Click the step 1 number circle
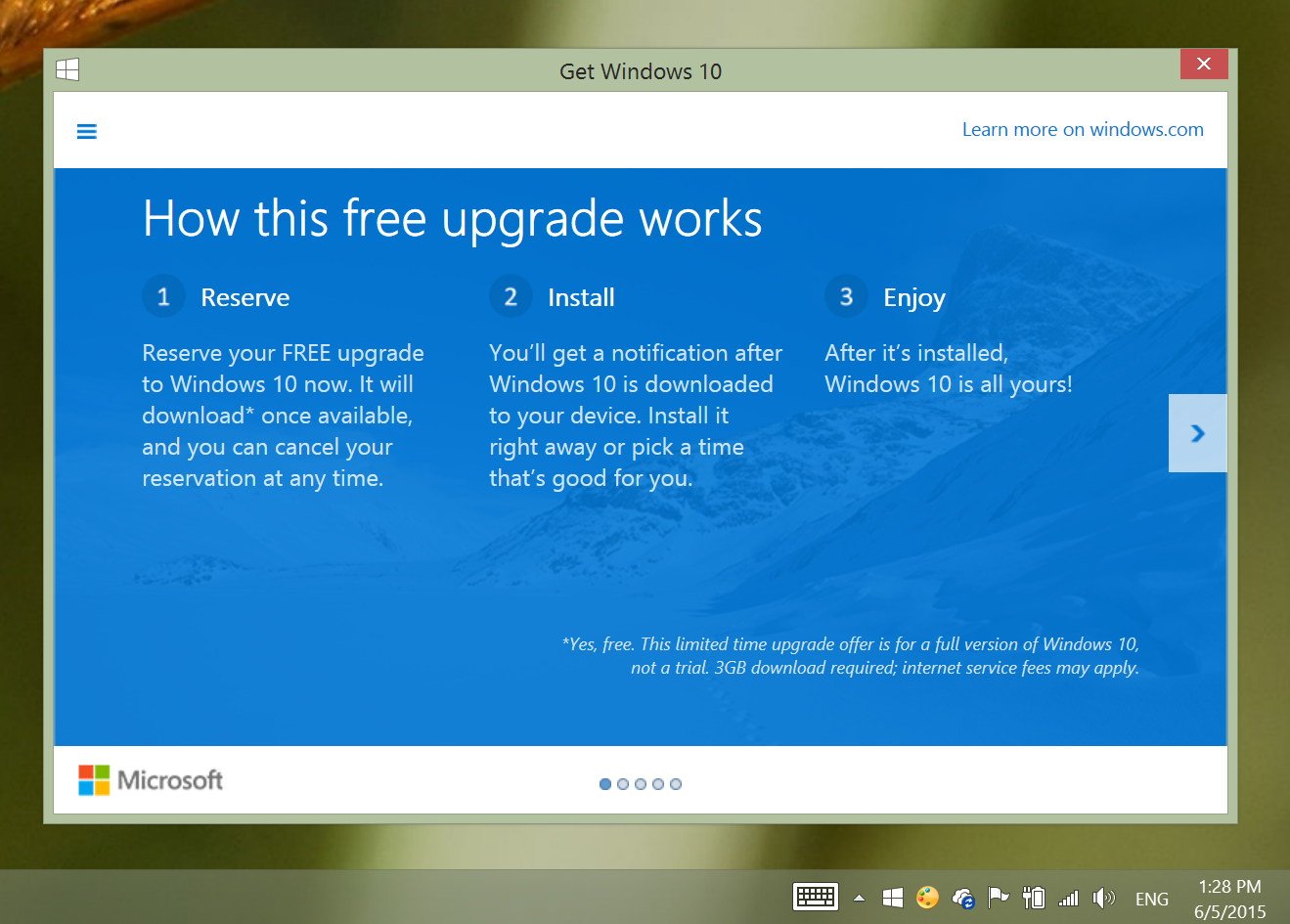This screenshot has width=1290, height=924. (x=163, y=296)
